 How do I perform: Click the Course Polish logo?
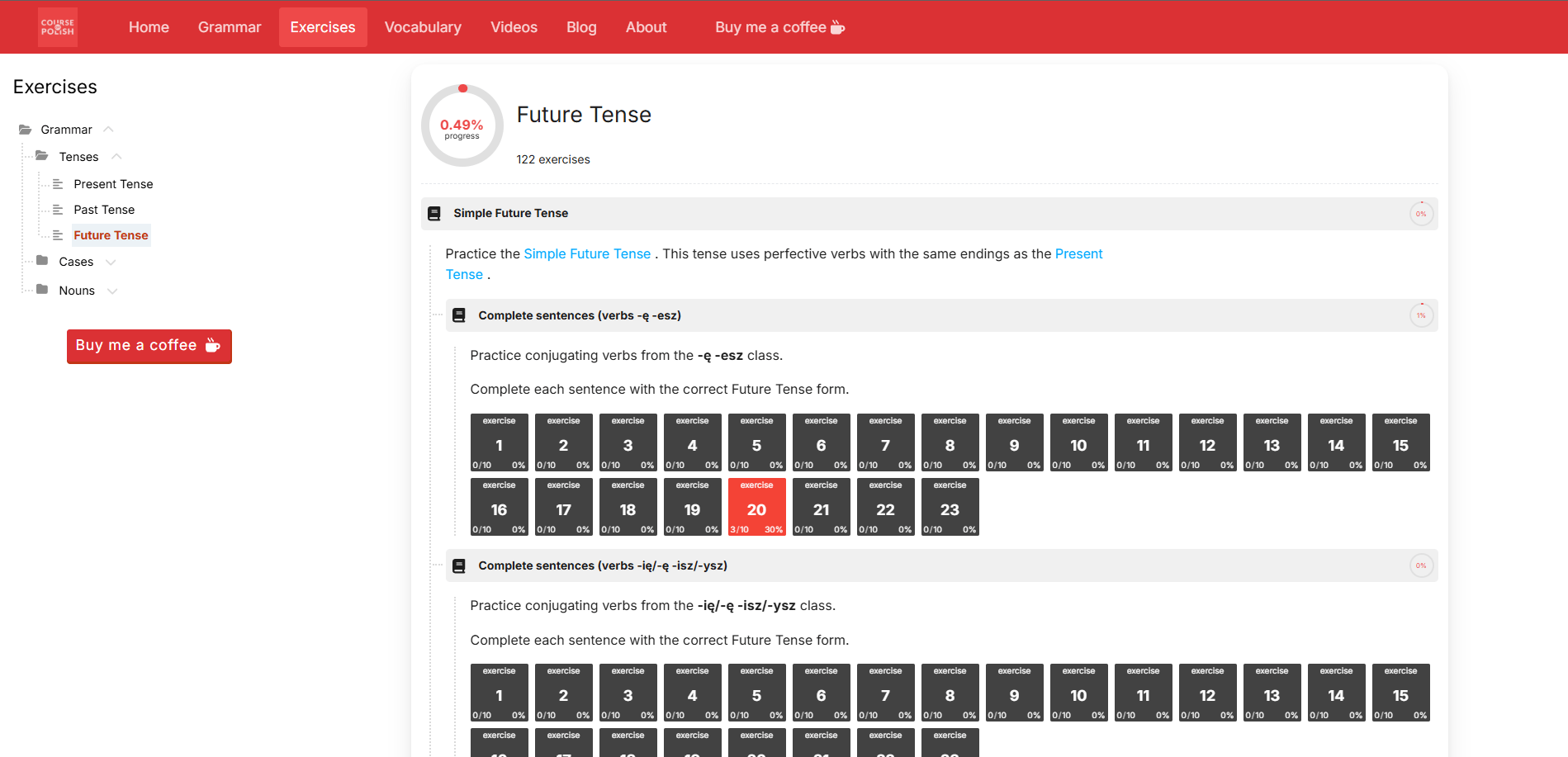click(57, 26)
